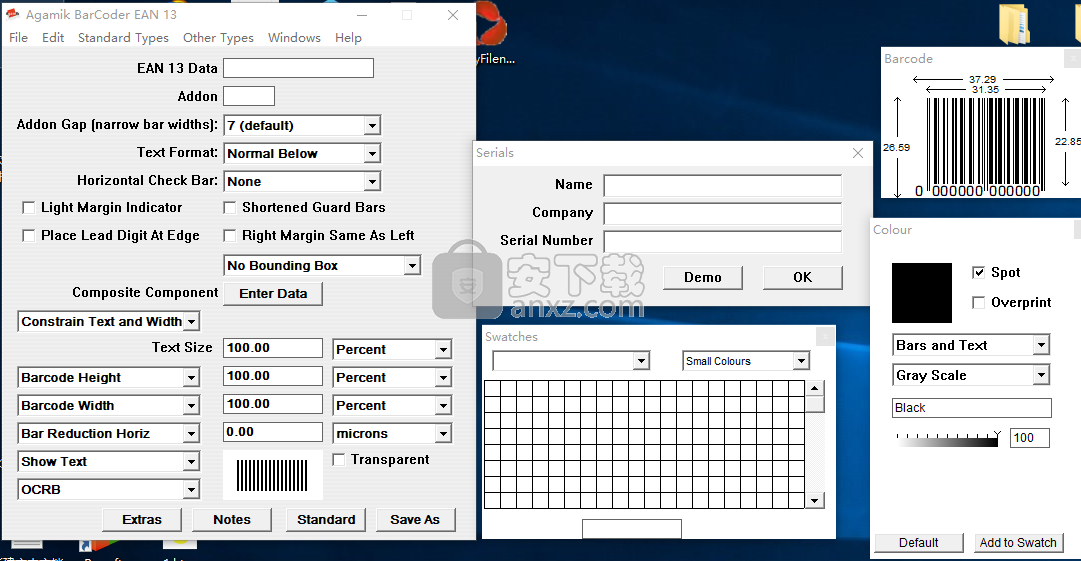The height and width of the screenshot is (561, 1081).
Task: Open the File menu
Action: 19,38
